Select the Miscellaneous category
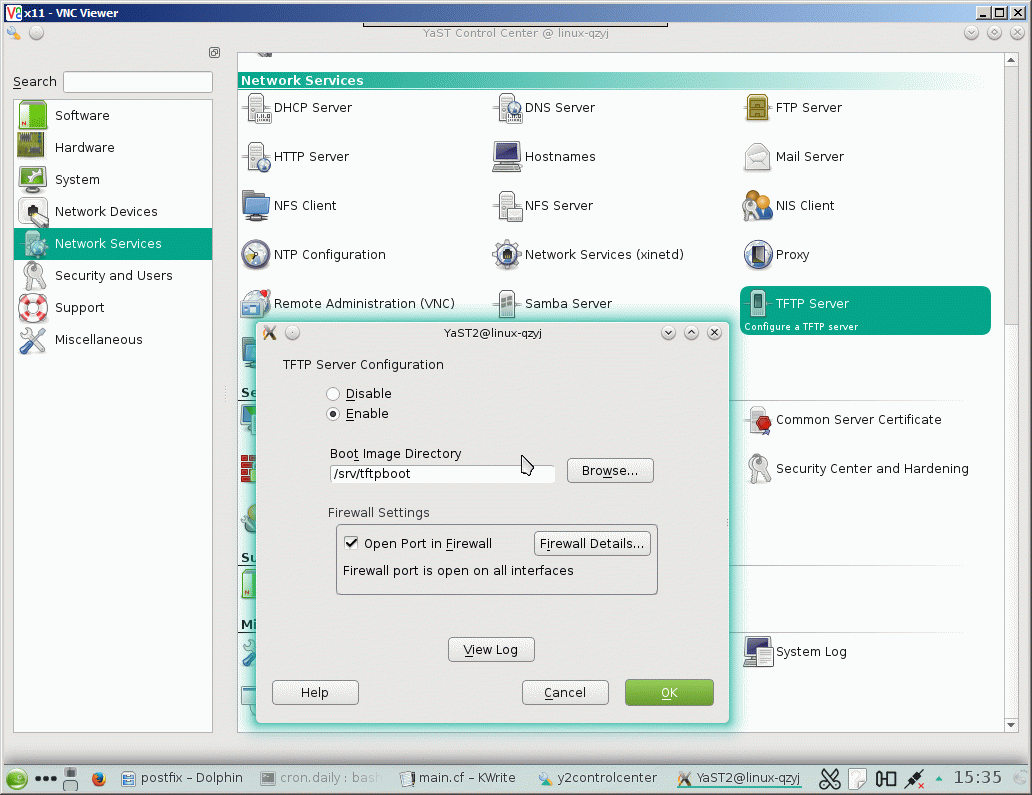Viewport: 1032px width, 795px height. (x=113, y=340)
